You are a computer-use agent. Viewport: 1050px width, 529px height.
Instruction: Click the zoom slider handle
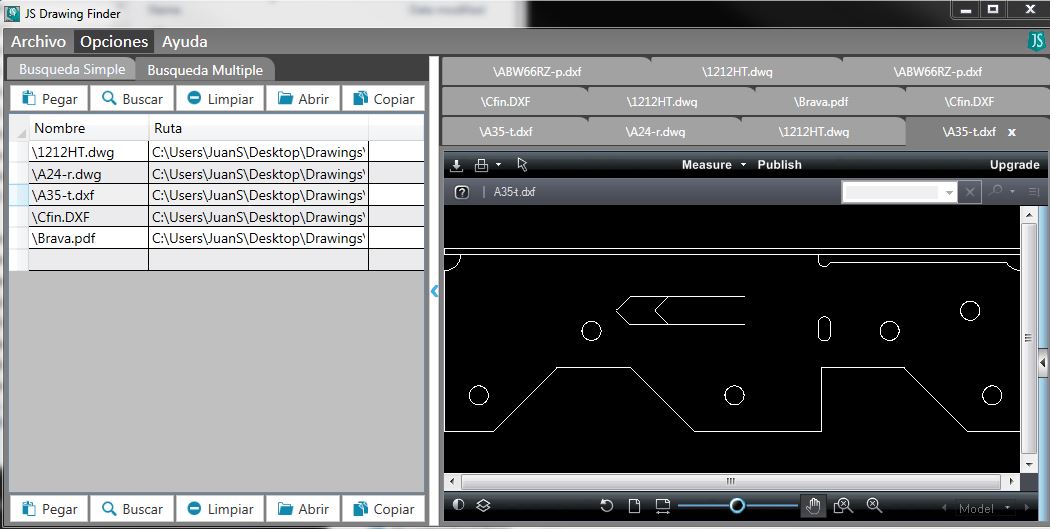point(737,506)
